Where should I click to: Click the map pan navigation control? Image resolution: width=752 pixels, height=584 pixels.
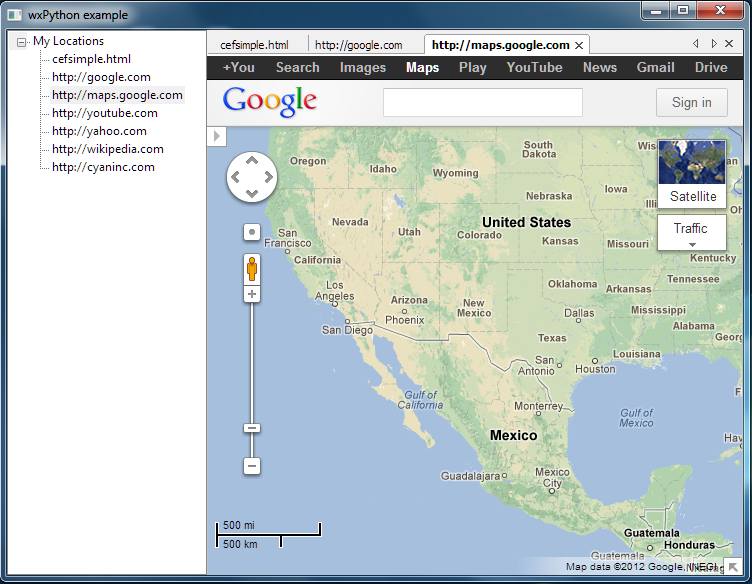[x=252, y=177]
